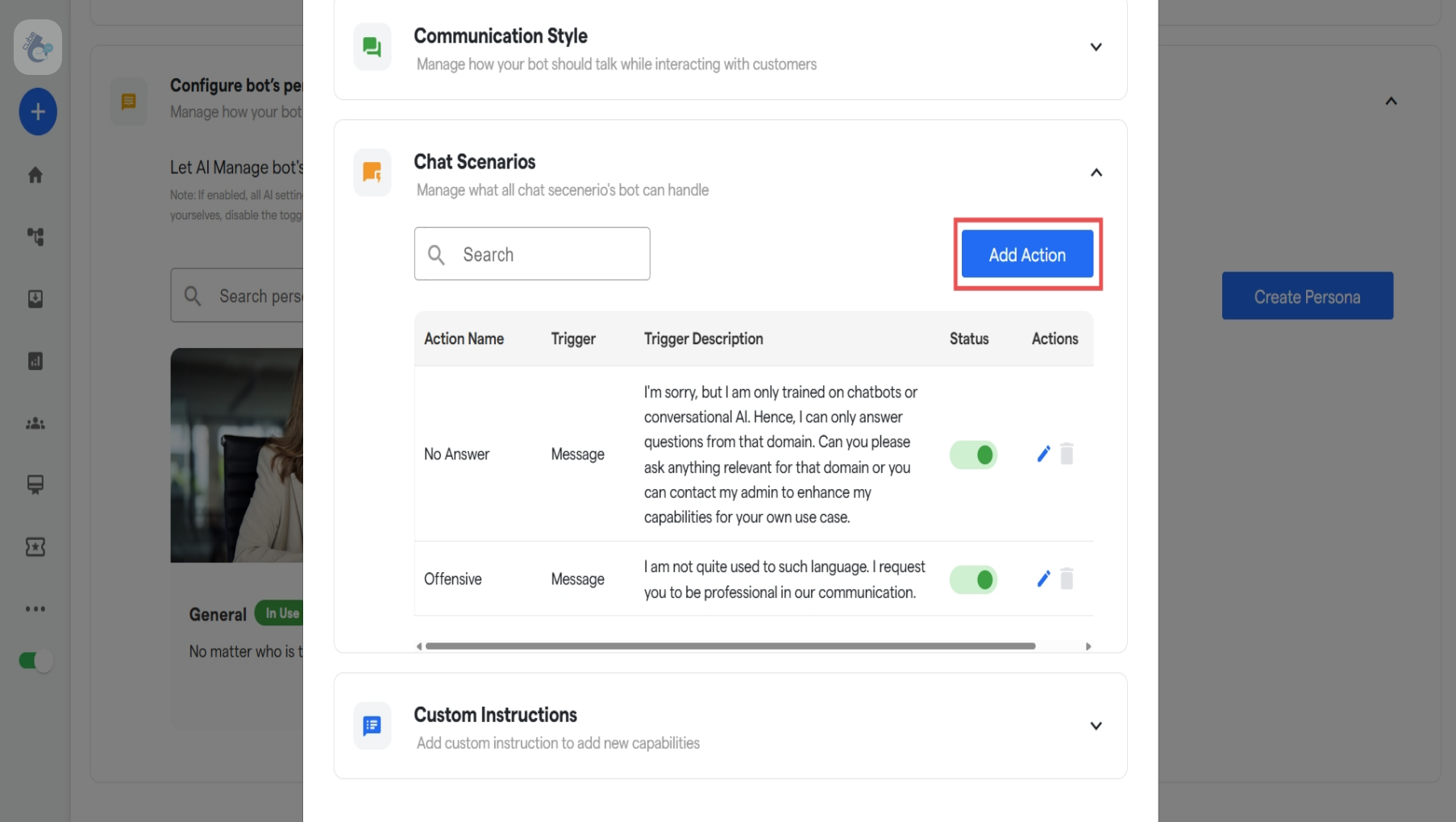Open the analytics sidebar icon
This screenshot has width=1456, height=822.
35,361
